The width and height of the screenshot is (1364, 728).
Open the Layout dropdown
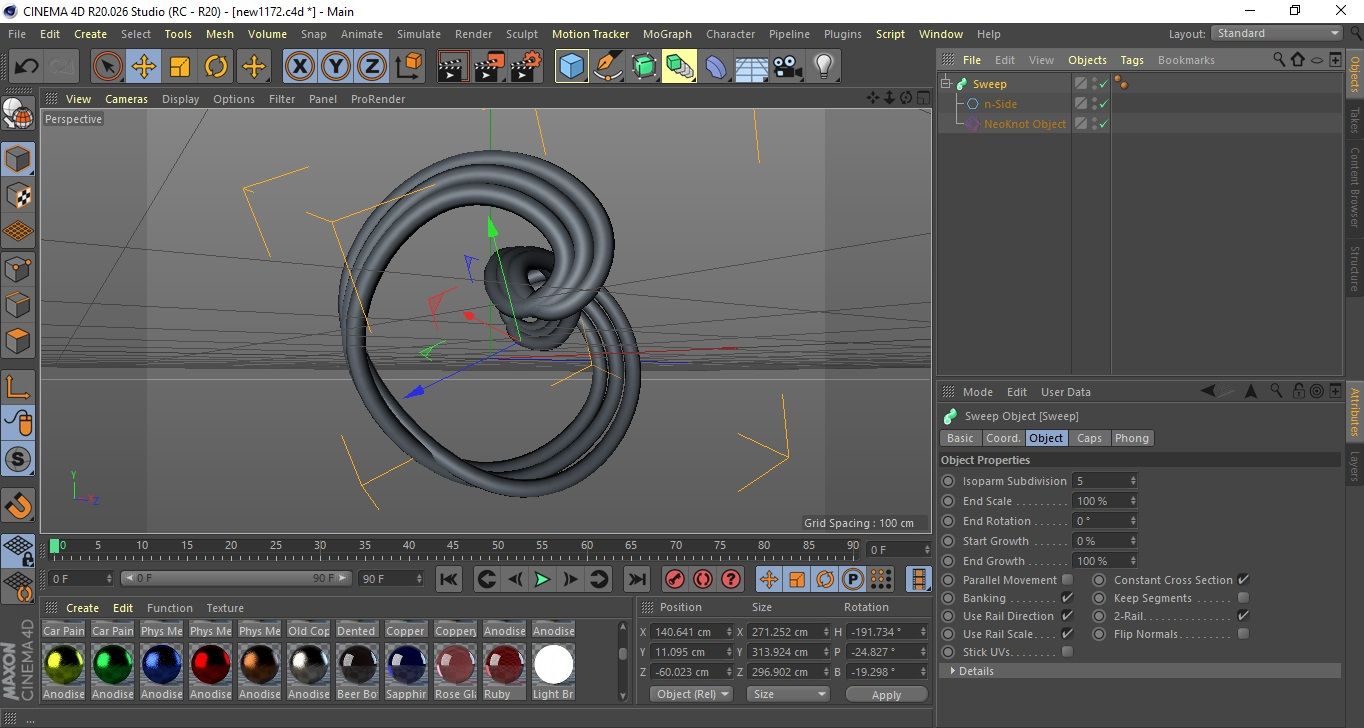tap(1277, 33)
